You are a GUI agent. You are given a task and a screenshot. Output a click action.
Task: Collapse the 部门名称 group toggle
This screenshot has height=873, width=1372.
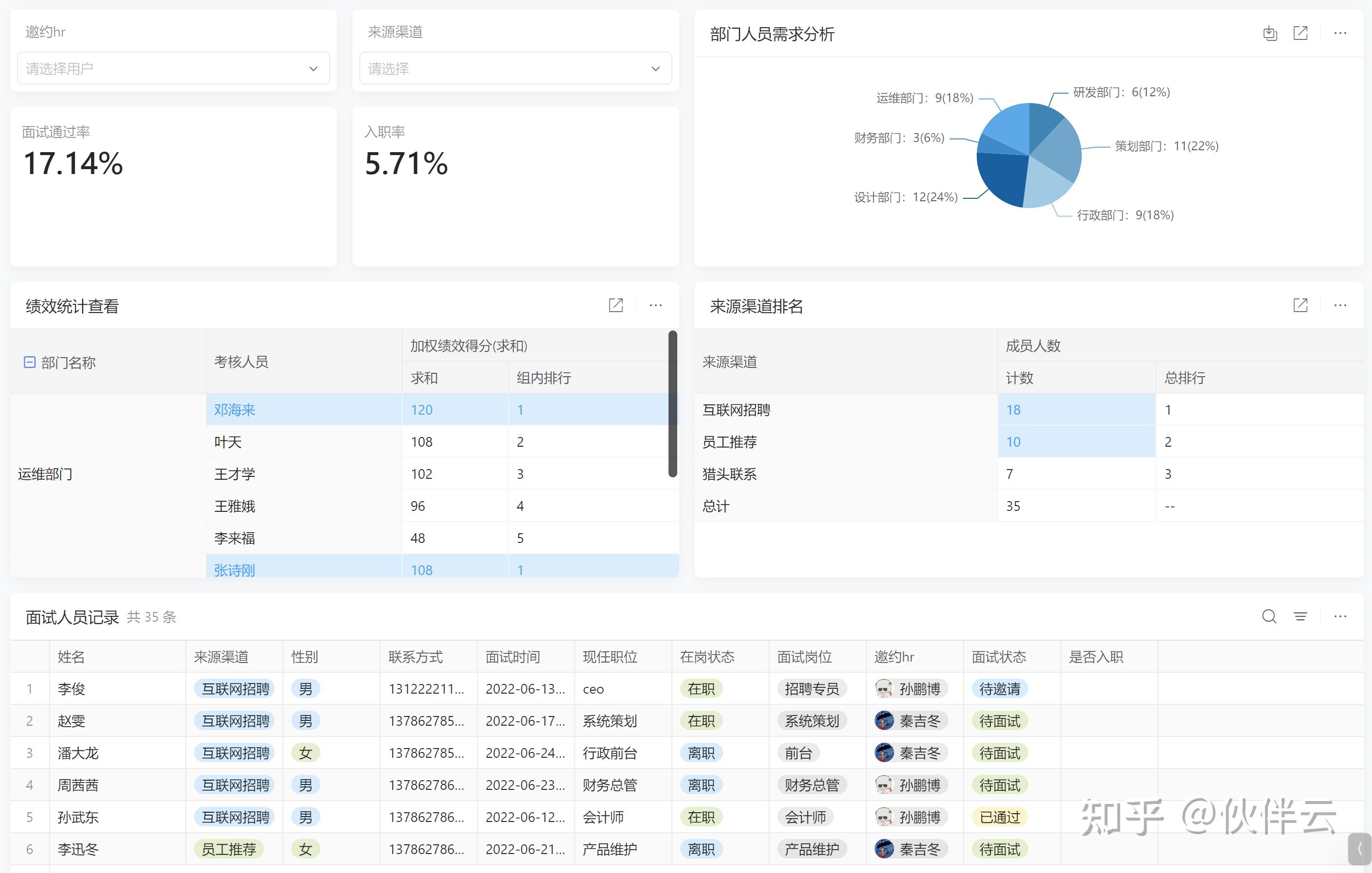(x=30, y=362)
